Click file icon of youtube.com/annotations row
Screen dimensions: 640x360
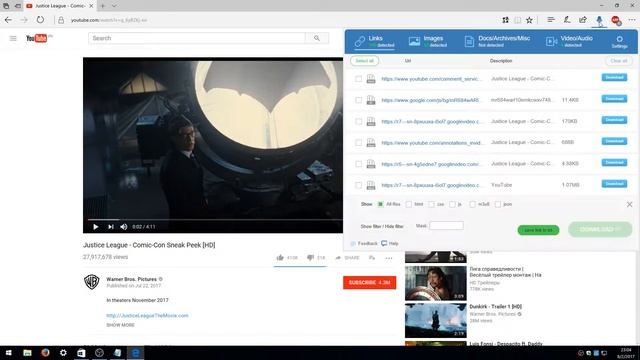pos(371,142)
